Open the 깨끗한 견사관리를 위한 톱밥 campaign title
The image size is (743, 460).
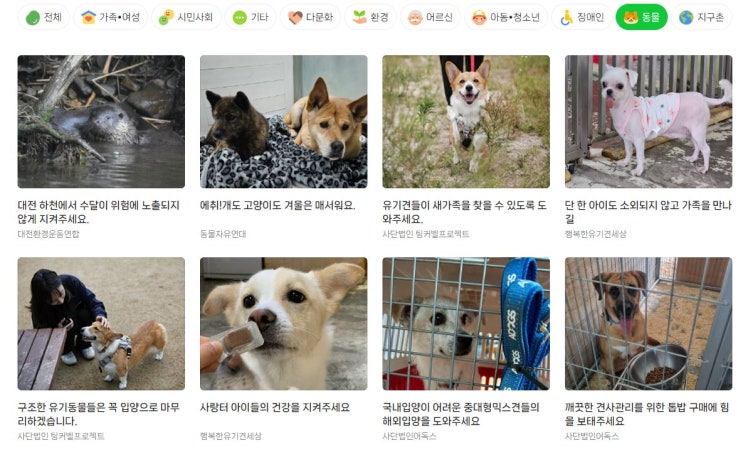click(647, 414)
